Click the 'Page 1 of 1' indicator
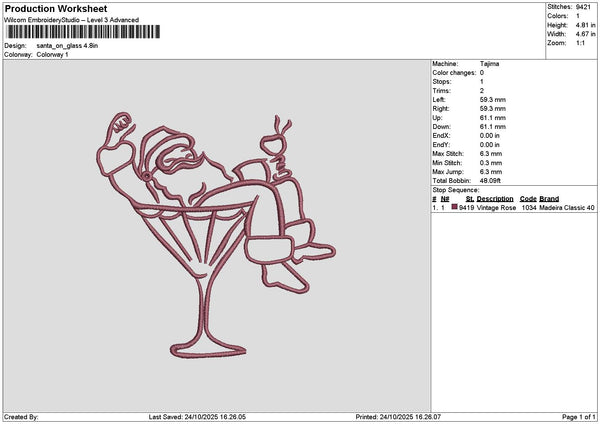The height and width of the screenshot is (424, 600). [x=579, y=417]
